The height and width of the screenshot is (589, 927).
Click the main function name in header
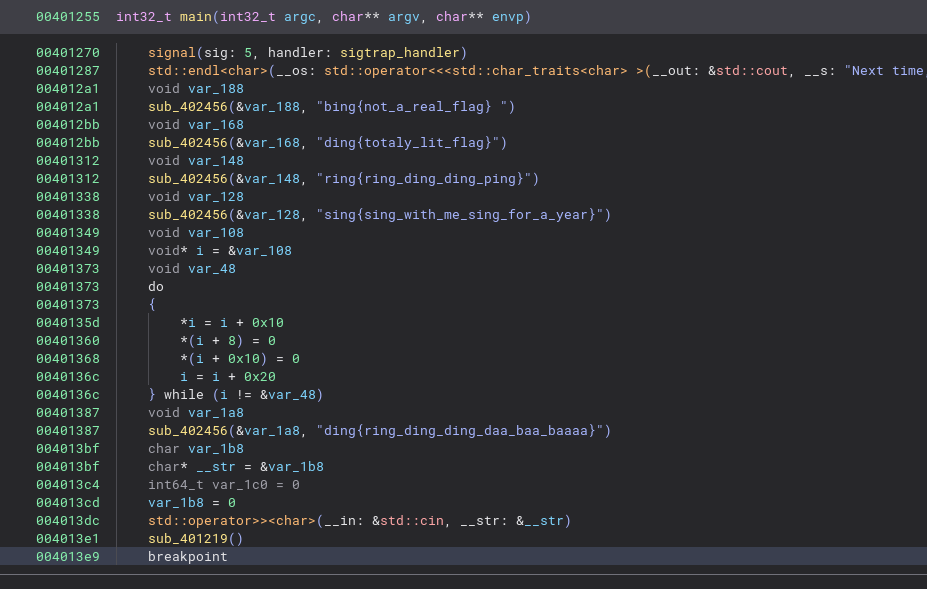[195, 18]
